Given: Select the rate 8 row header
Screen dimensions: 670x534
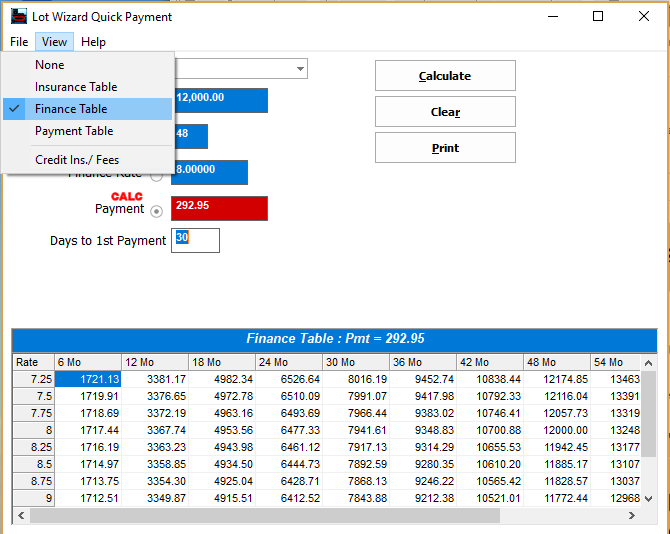Looking at the screenshot, I should [x=33, y=430].
